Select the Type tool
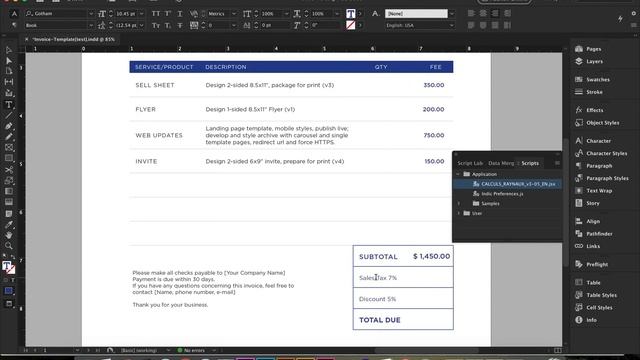Screen dimensions: 640x360 pyautogui.click(x=9, y=105)
